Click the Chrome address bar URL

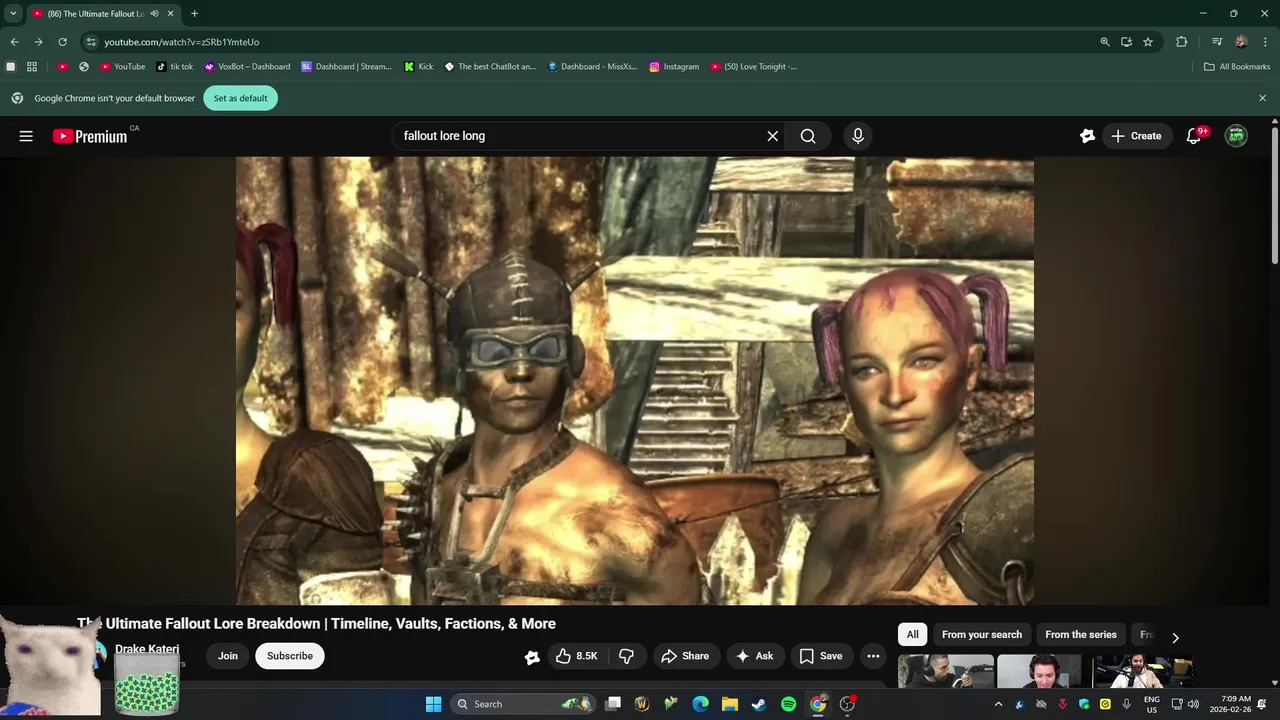[181, 42]
